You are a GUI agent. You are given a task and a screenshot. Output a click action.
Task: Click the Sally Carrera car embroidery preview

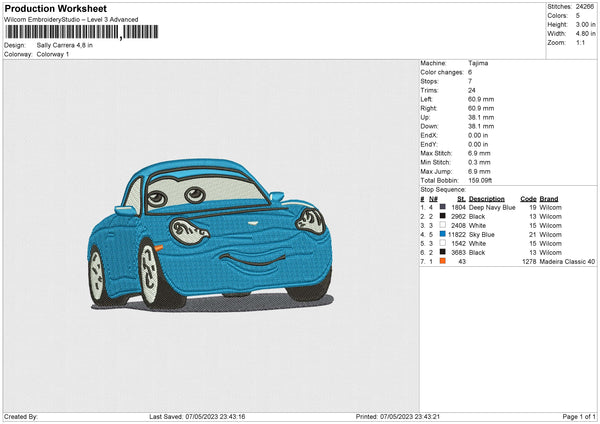pos(210,234)
